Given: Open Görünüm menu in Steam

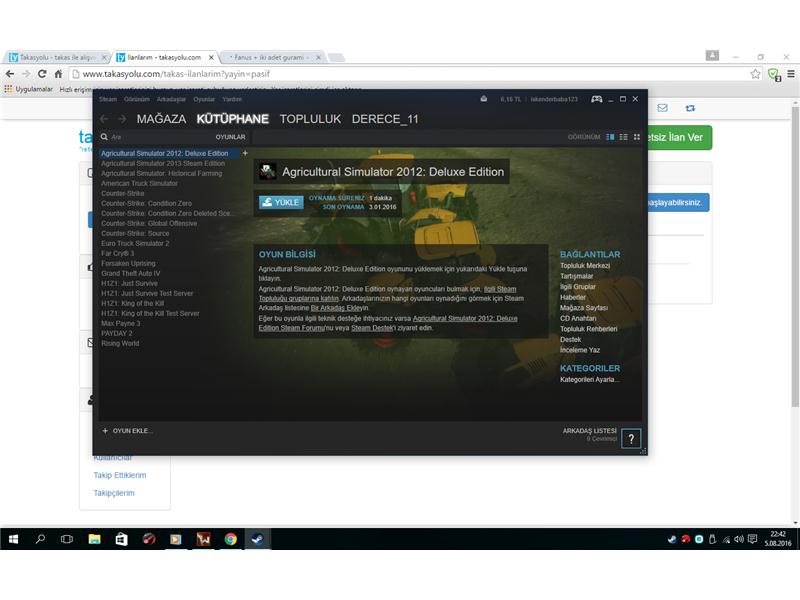Looking at the screenshot, I should coord(137,99).
